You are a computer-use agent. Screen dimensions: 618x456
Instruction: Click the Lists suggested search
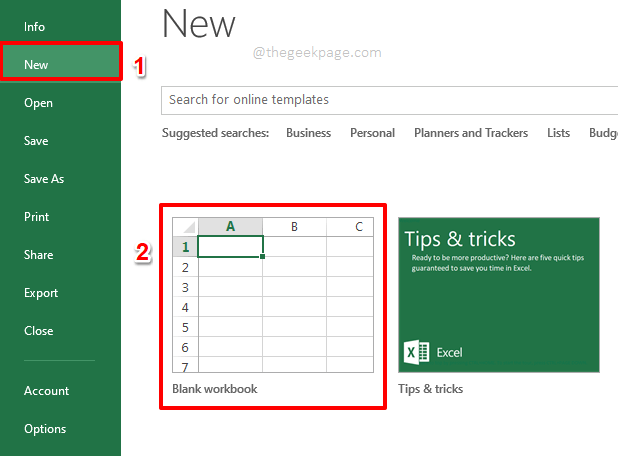click(559, 133)
